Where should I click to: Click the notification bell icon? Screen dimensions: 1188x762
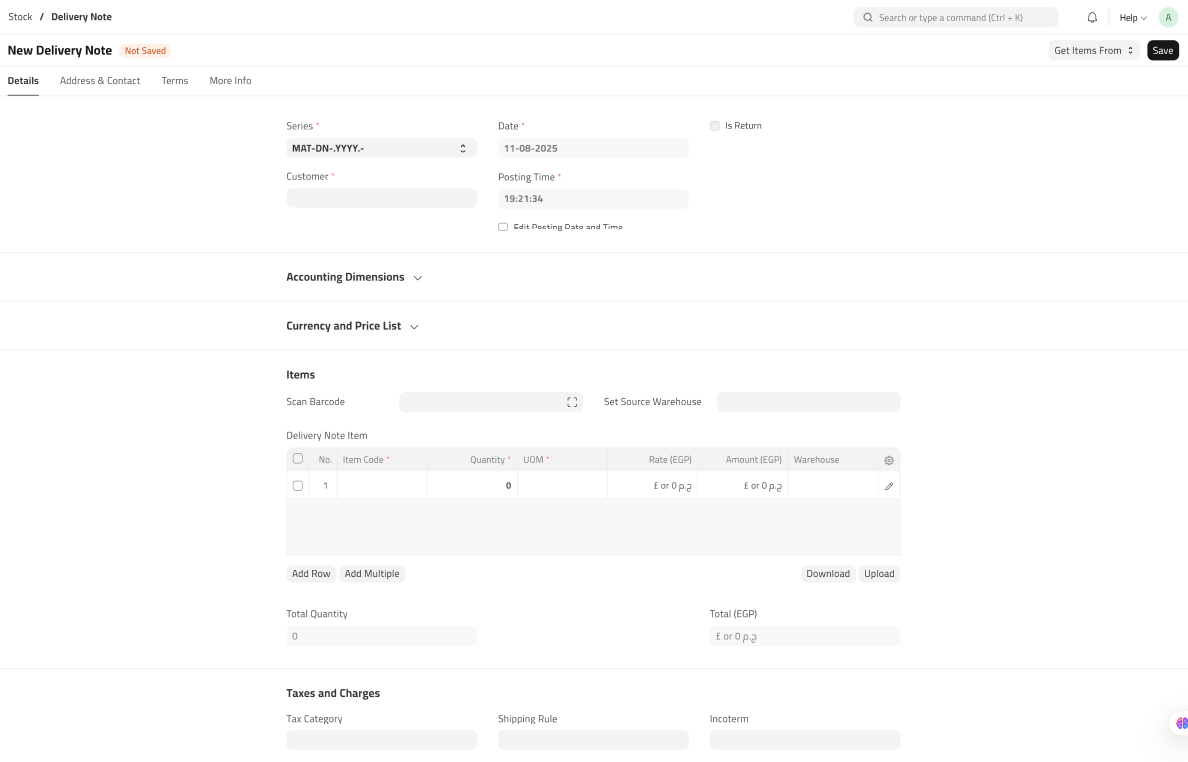[1092, 18]
